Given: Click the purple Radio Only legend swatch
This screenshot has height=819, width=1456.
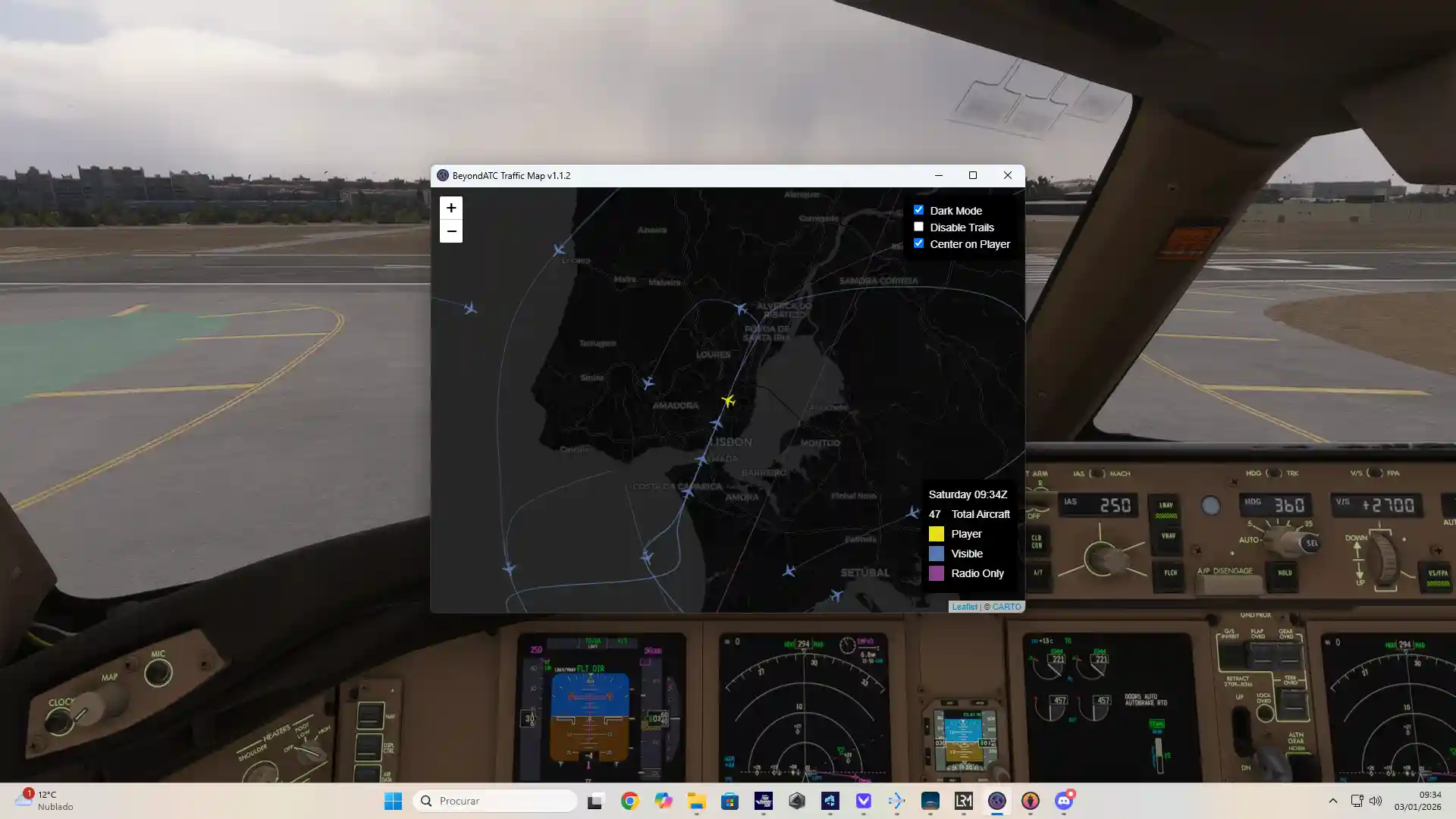Looking at the screenshot, I should click(937, 573).
